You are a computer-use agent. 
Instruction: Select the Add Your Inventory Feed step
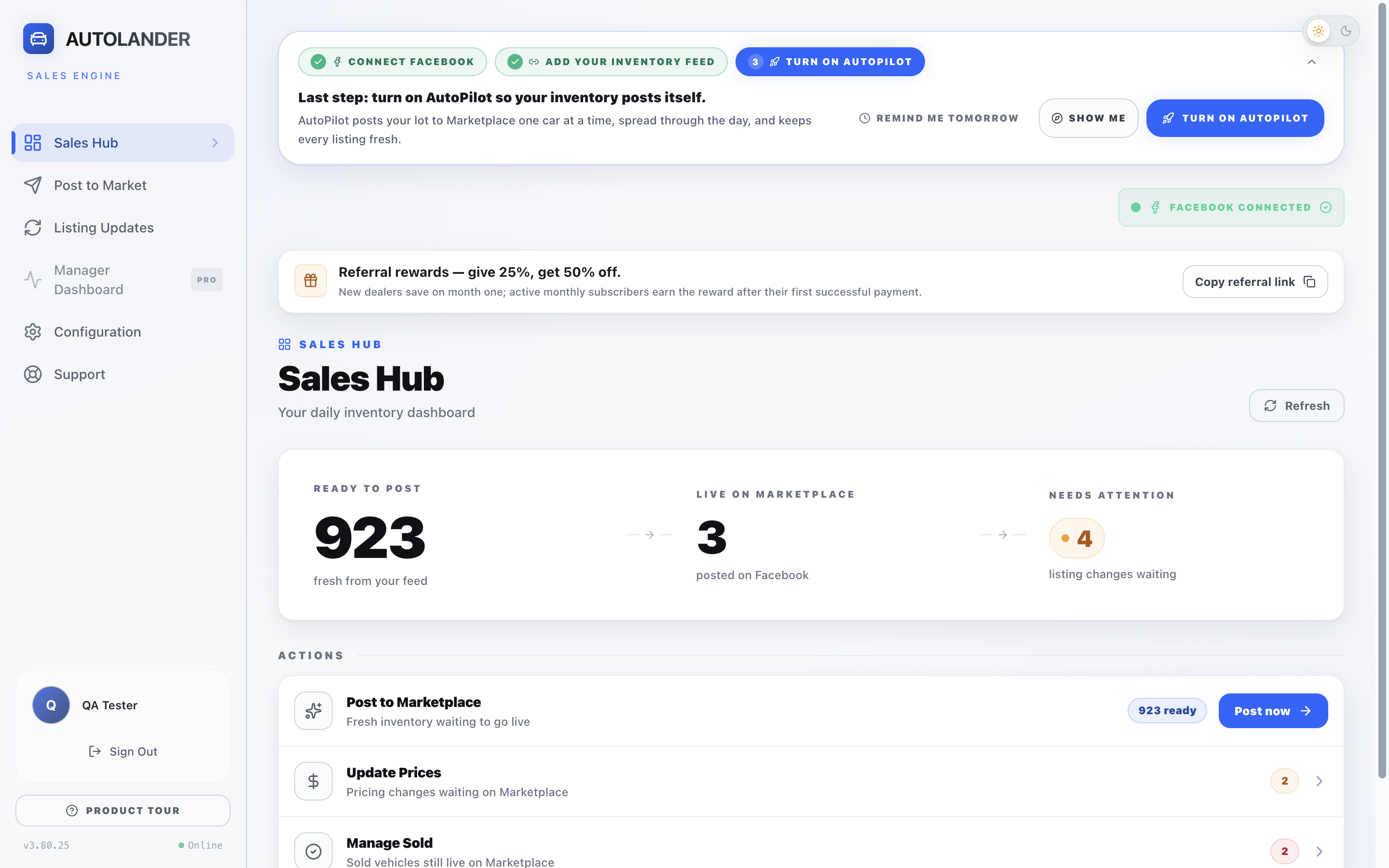pyautogui.click(x=611, y=61)
